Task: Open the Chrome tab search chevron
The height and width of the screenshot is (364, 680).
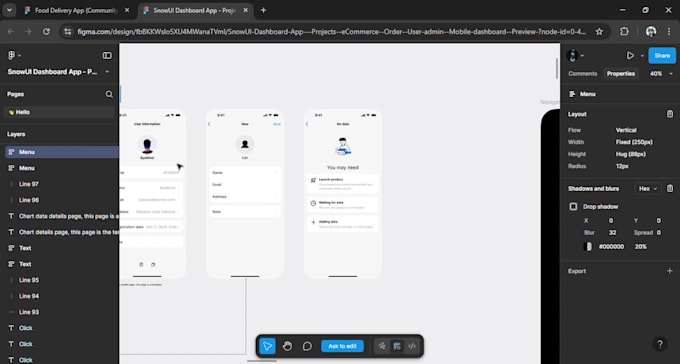Action: coord(9,10)
